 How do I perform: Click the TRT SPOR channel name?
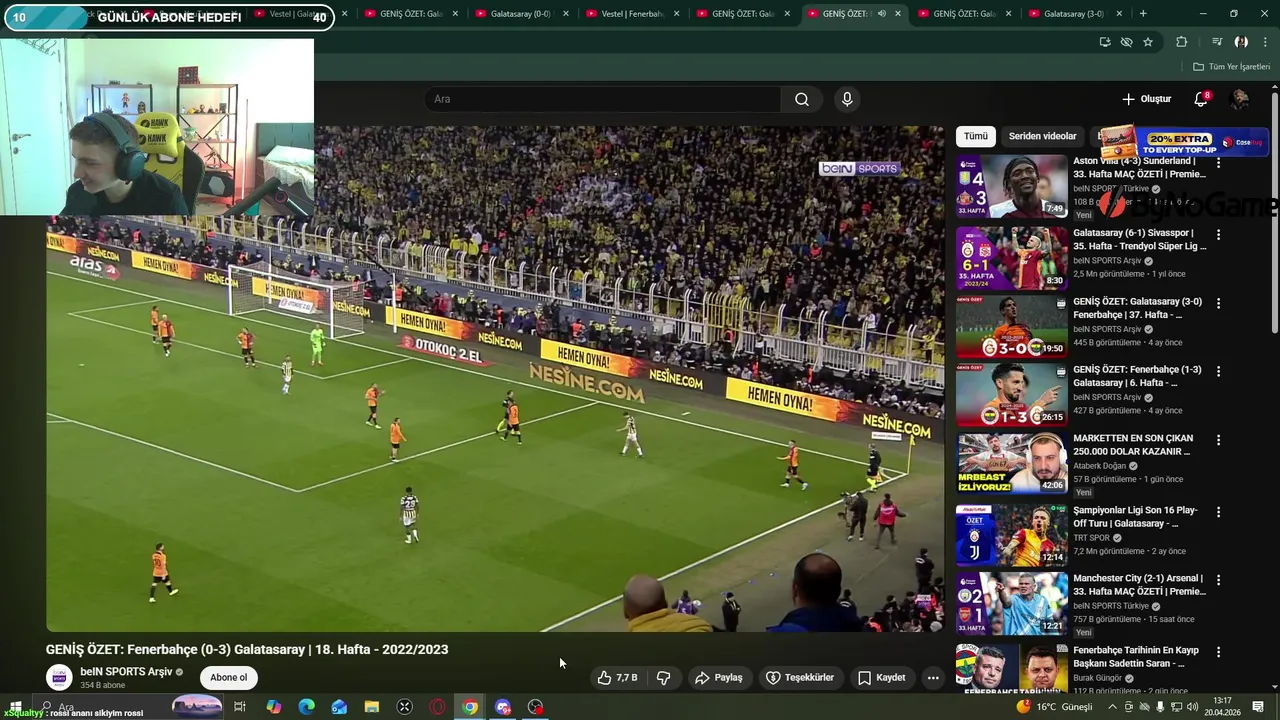1091,537
